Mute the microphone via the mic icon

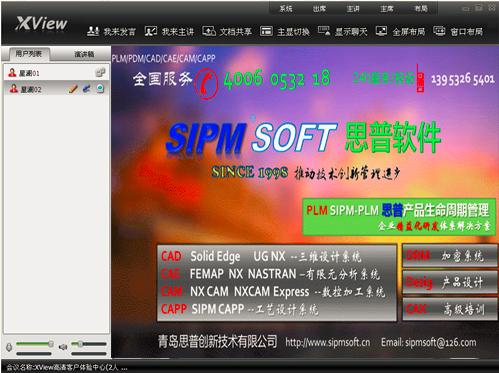(x=9, y=347)
